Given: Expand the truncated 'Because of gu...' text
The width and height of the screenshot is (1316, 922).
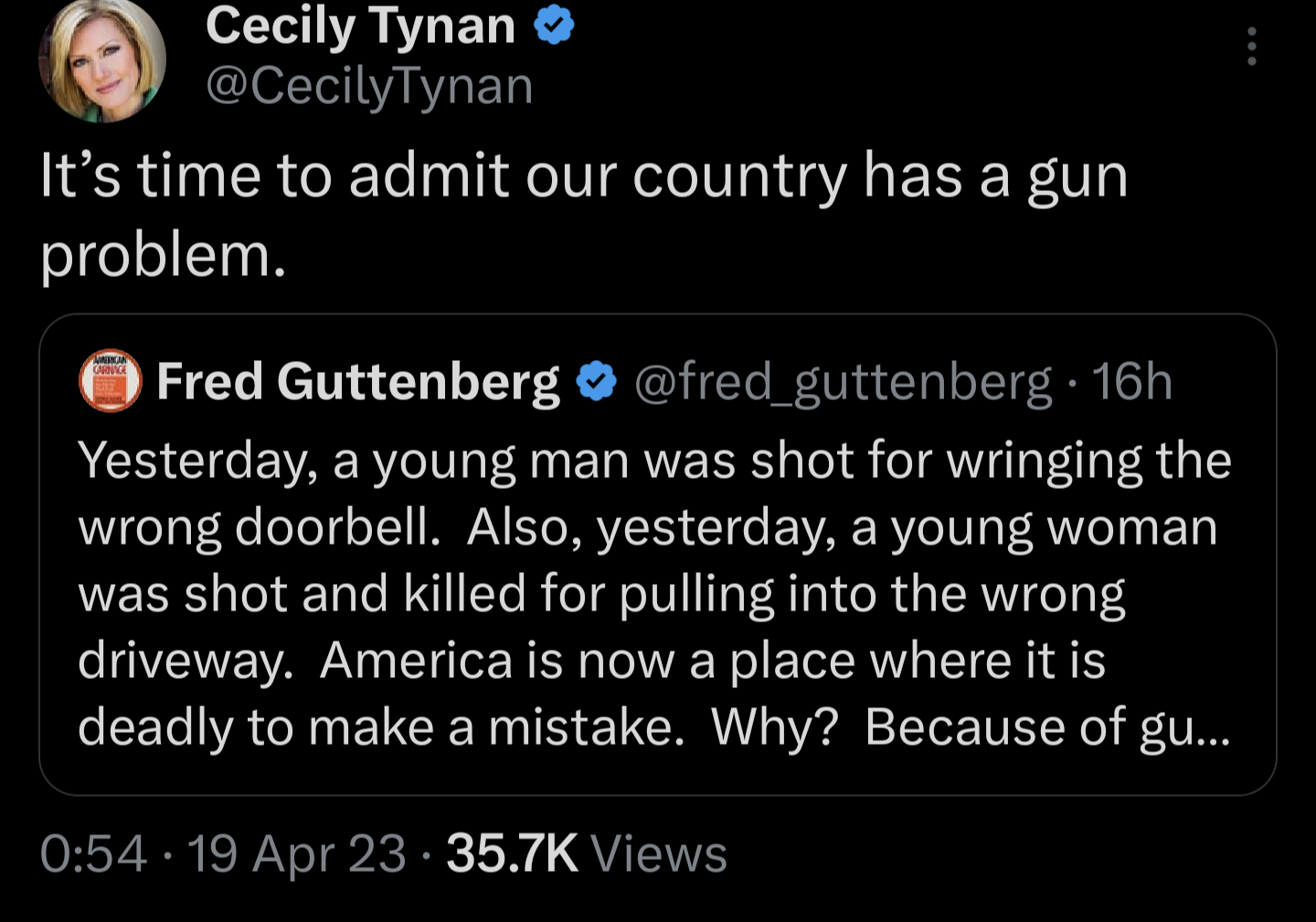Looking at the screenshot, I should [1184, 727].
